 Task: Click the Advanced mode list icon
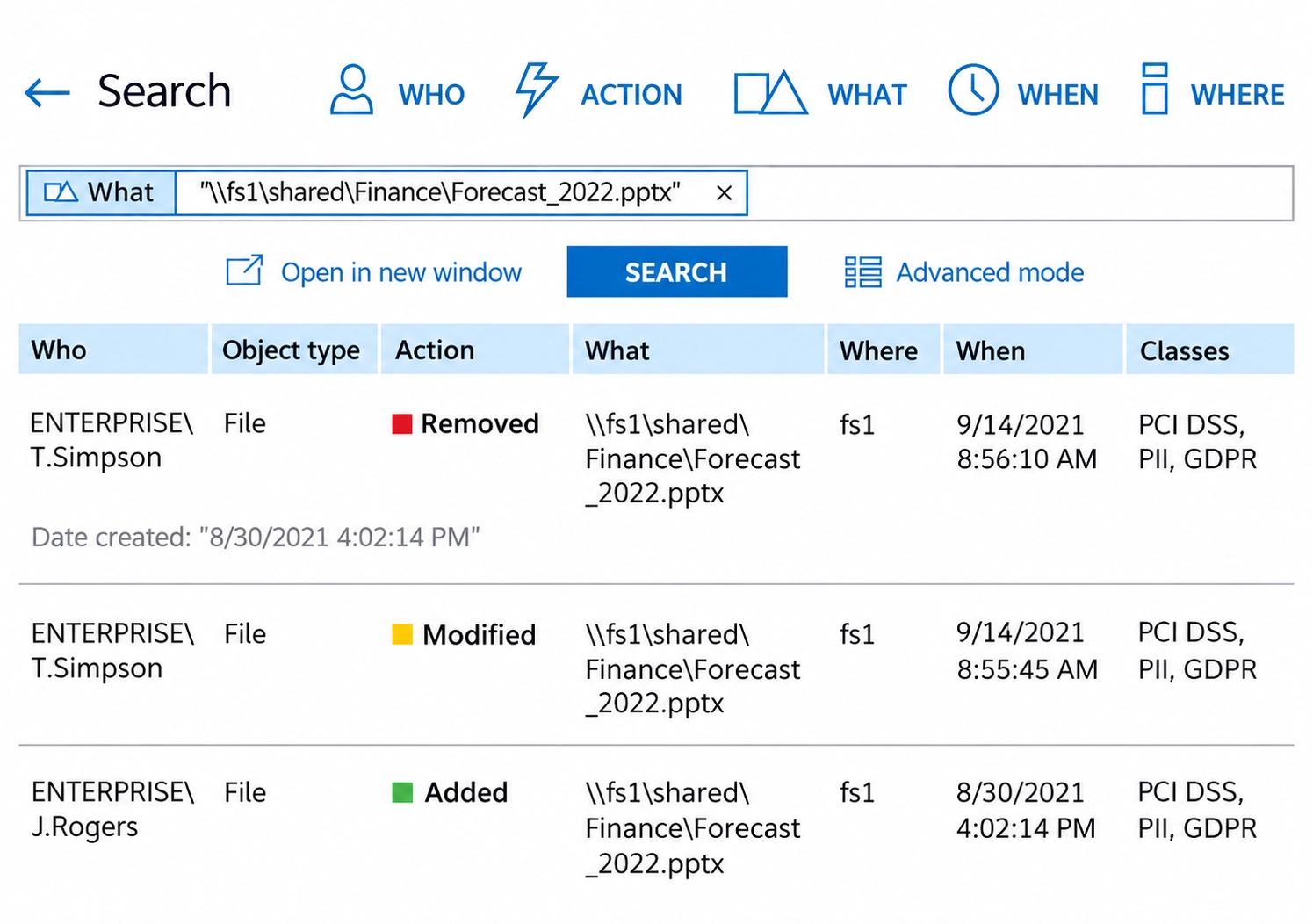click(862, 272)
